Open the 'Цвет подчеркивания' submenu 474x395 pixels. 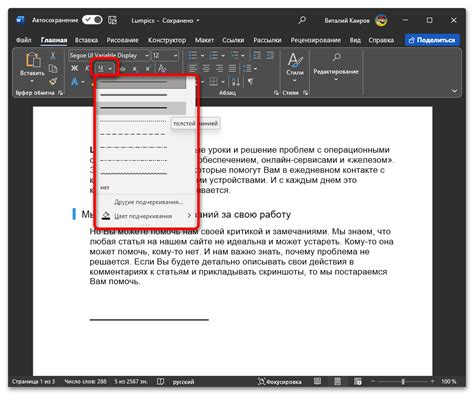[x=145, y=216]
